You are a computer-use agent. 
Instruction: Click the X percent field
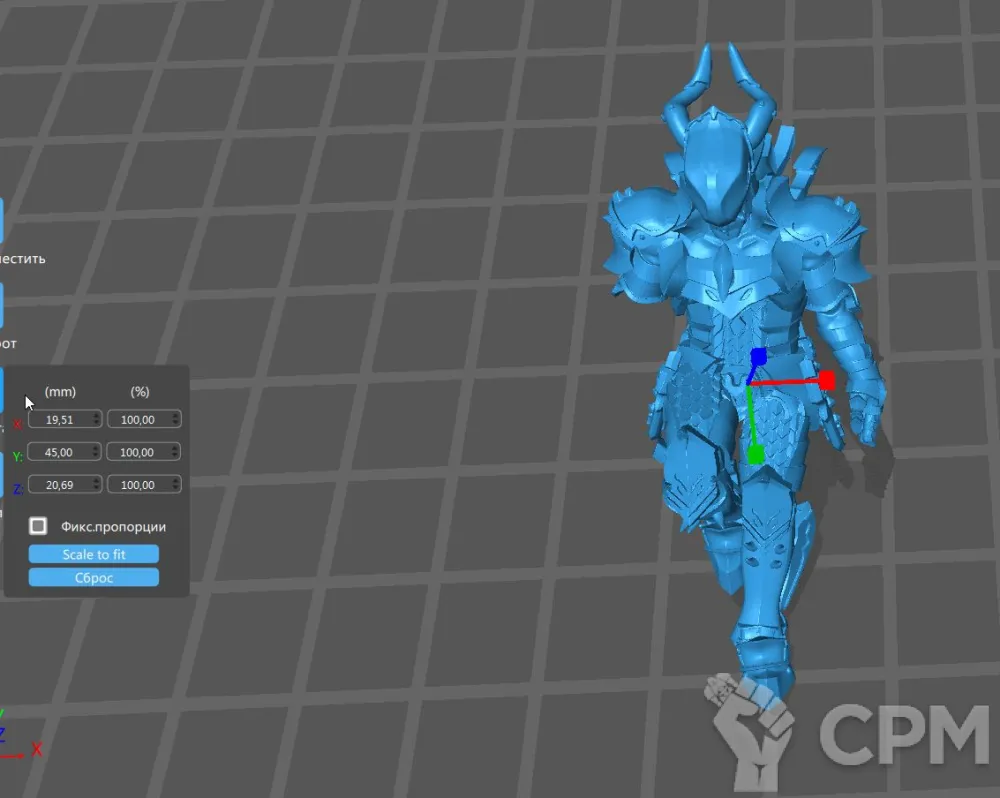pos(137,420)
